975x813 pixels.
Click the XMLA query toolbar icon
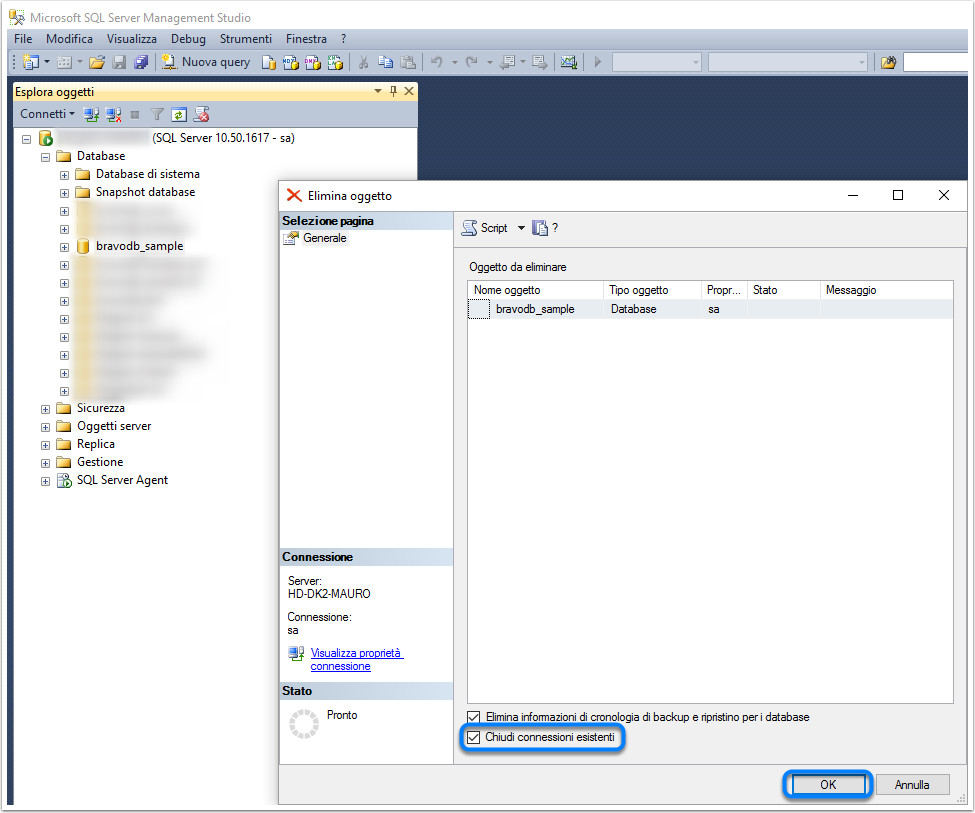(x=335, y=62)
